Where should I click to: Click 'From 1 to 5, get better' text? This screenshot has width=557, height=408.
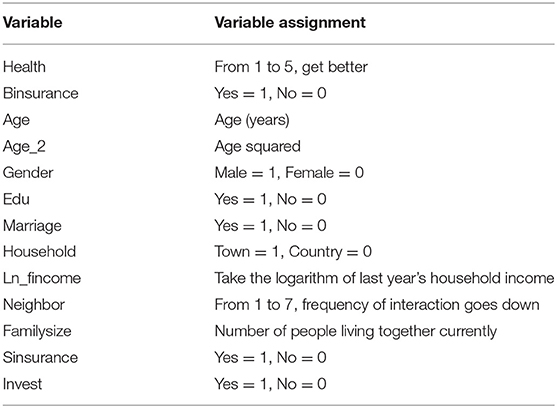coord(291,67)
